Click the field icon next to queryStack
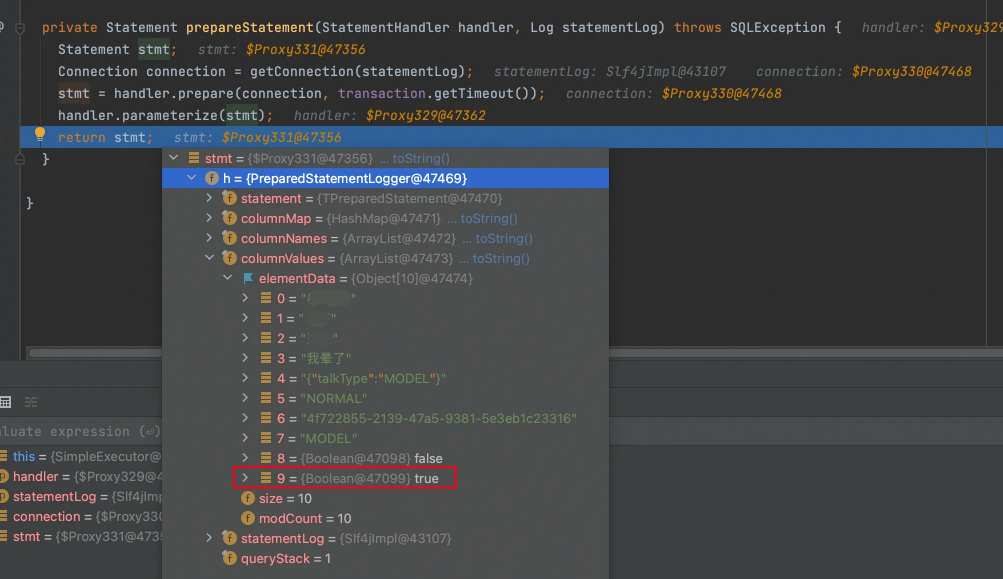The image size is (1003, 579). pyautogui.click(x=229, y=558)
